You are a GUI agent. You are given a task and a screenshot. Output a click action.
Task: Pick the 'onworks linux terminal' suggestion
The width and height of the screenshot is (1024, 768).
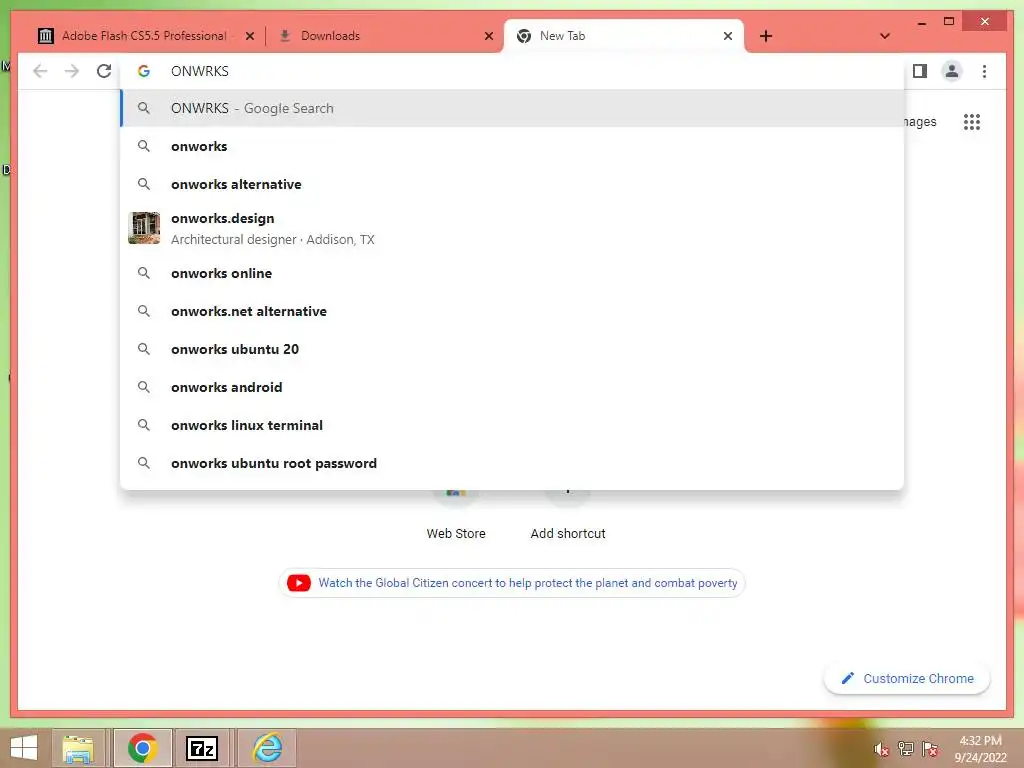(x=513, y=425)
